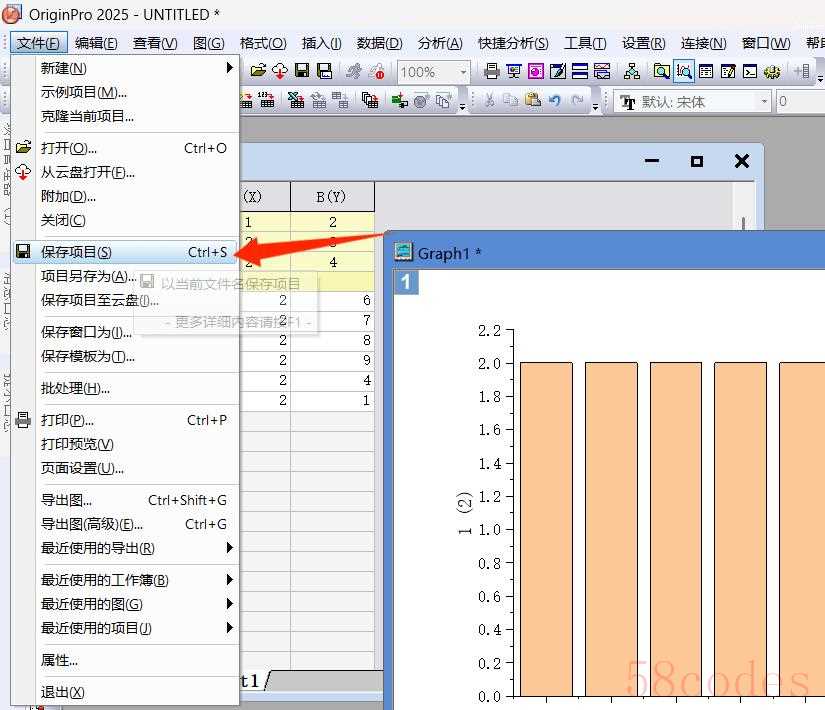The width and height of the screenshot is (825, 710).
Task: Click the pink-framed toolbar icon
Action: pos(536,71)
